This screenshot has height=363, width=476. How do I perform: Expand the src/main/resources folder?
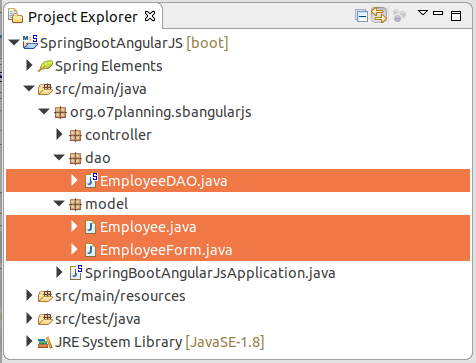[x=29, y=296]
